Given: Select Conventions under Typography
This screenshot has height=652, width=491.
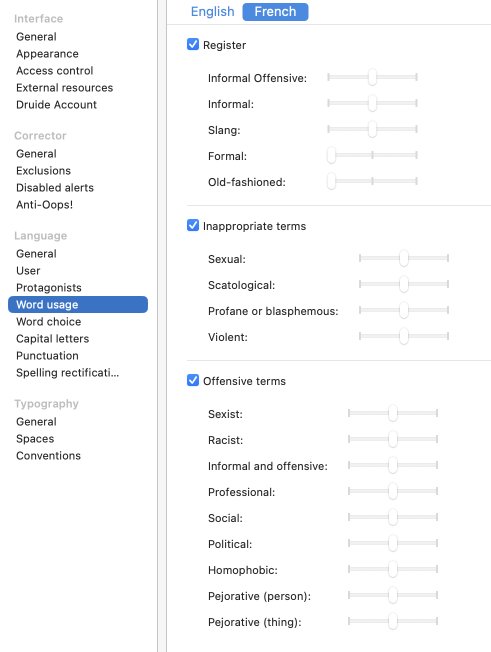Looking at the screenshot, I should [x=48, y=456].
